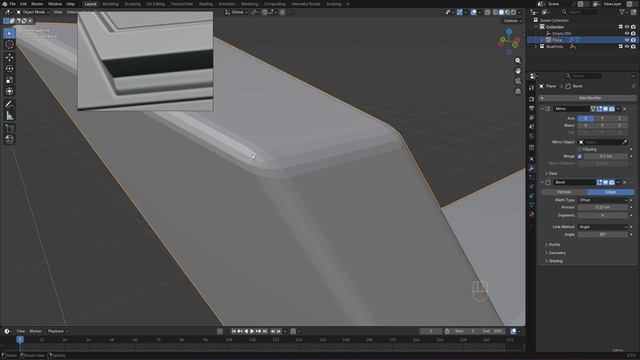The height and width of the screenshot is (360, 640).
Task: Switch to the Modeling workspace tab
Action: pyautogui.click(x=110, y=4)
